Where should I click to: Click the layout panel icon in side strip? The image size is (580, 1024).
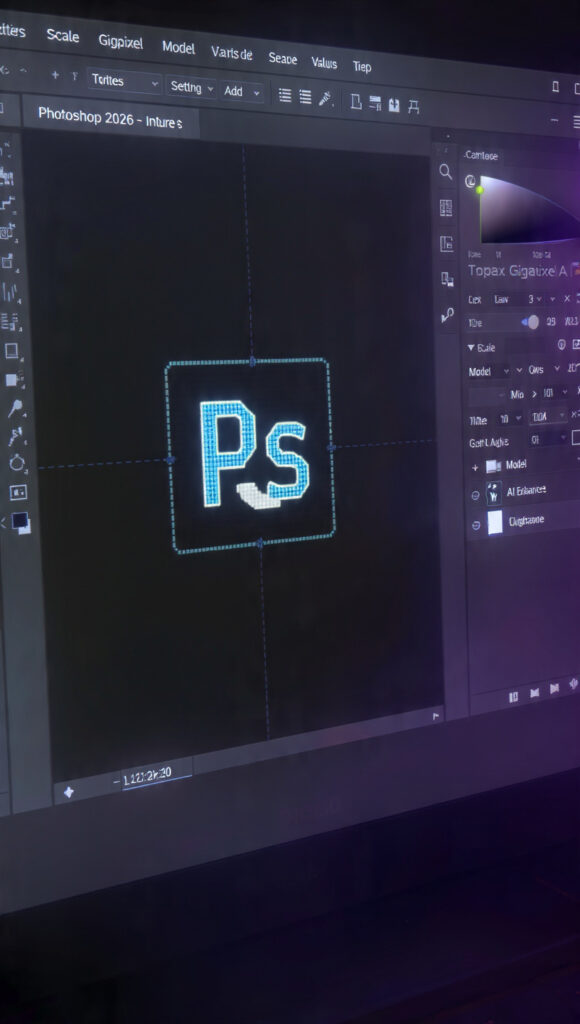click(447, 244)
